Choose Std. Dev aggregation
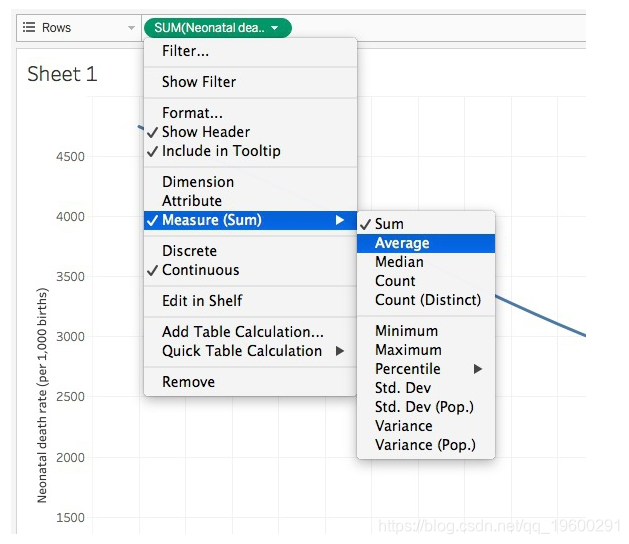Screen dimensions: 629x544 (x=426, y=388)
